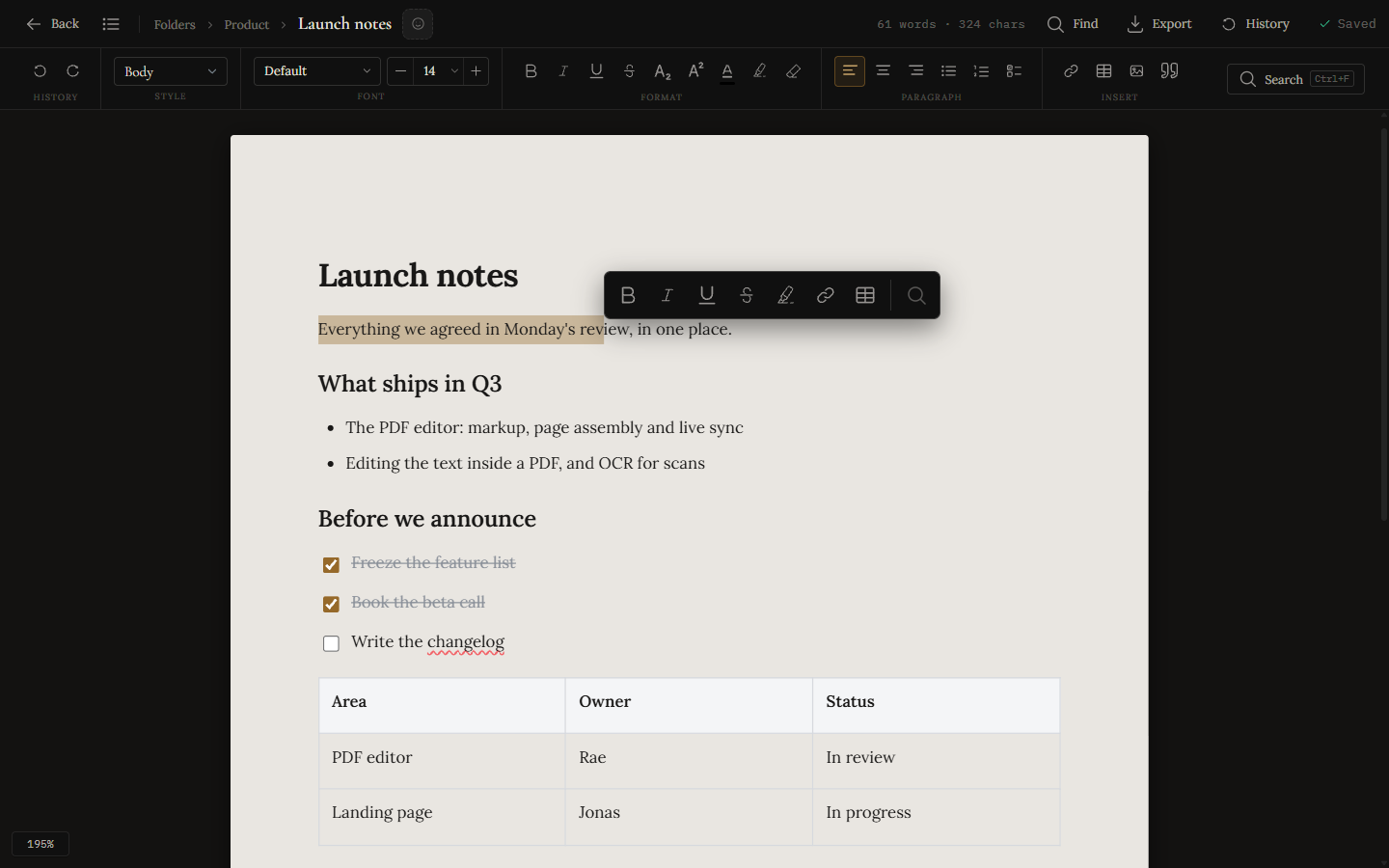The image size is (1389, 868).
Task: Click the In review status cell
Action: pyautogui.click(x=936, y=761)
